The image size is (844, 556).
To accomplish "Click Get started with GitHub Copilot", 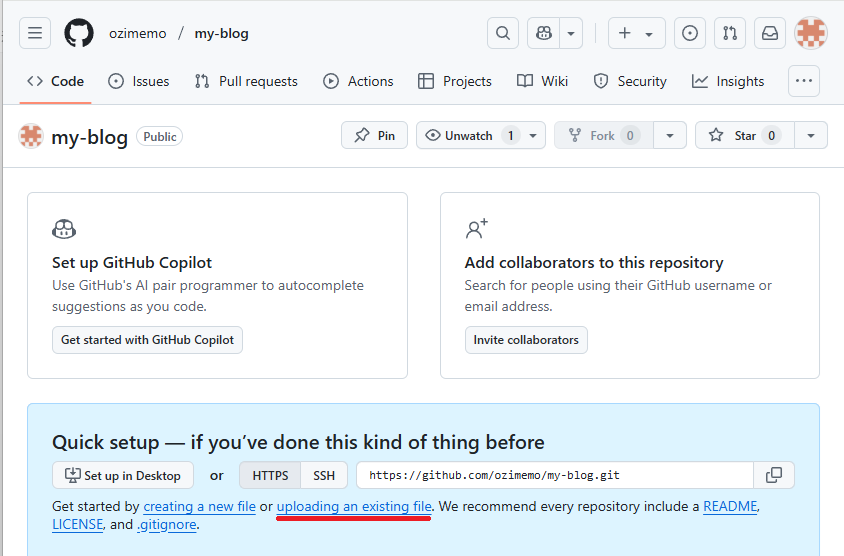I will point(147,340).
